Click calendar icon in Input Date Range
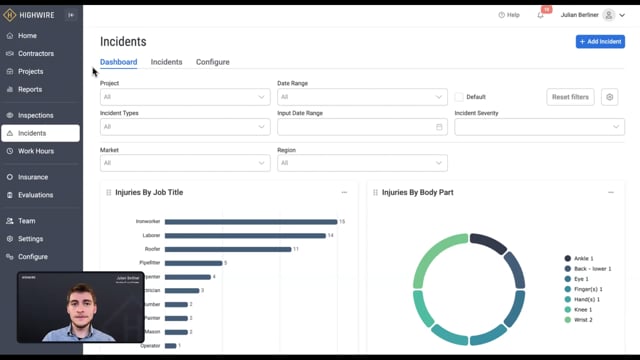 coord(439,127)
